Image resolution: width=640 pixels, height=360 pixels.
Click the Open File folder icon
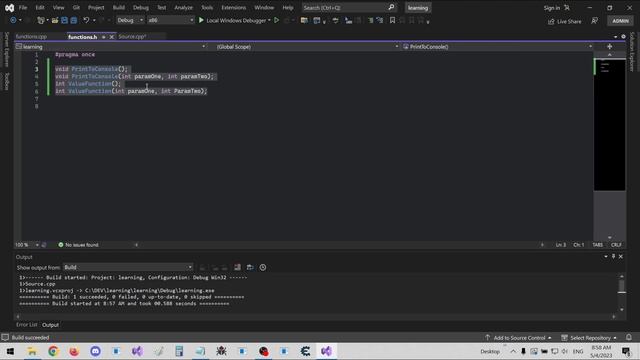pyautogui.click(x=55, y=20)
